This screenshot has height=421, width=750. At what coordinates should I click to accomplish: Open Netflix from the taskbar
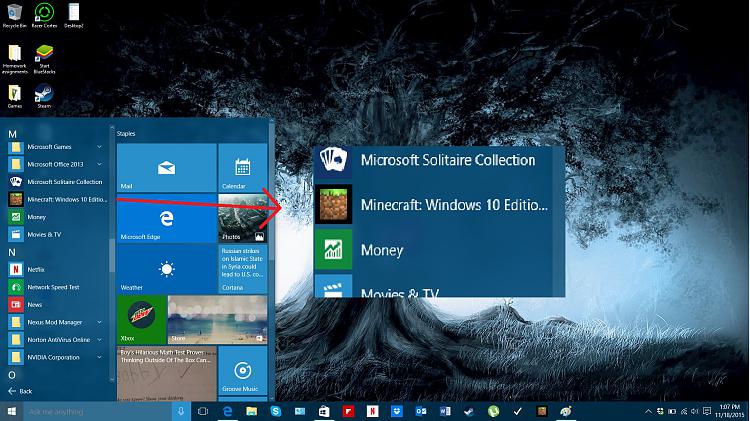click(x=373, y=411)
